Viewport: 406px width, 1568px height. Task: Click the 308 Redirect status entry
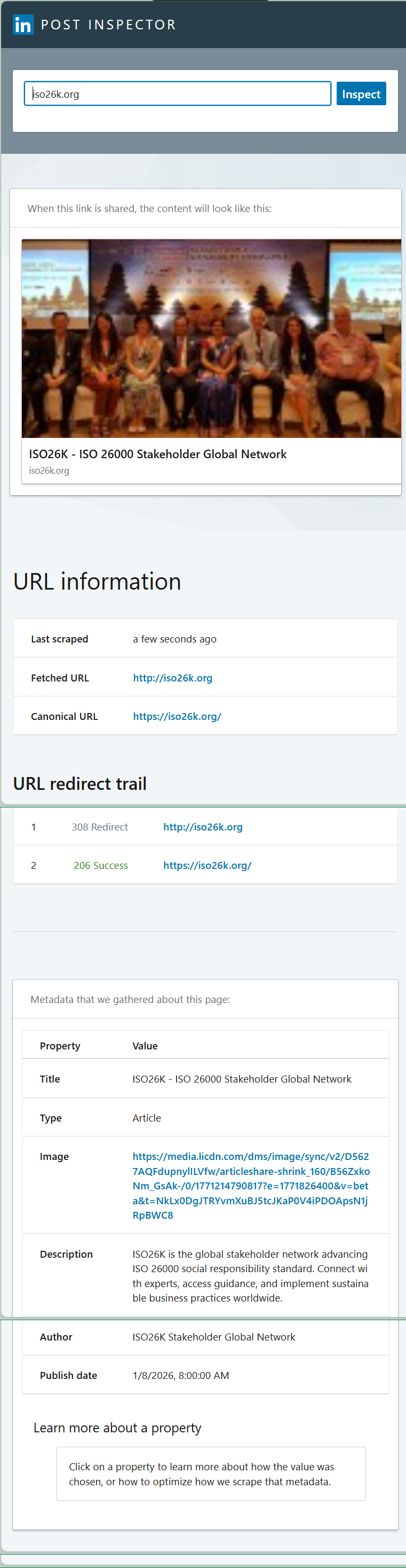[x=100, y=827]
